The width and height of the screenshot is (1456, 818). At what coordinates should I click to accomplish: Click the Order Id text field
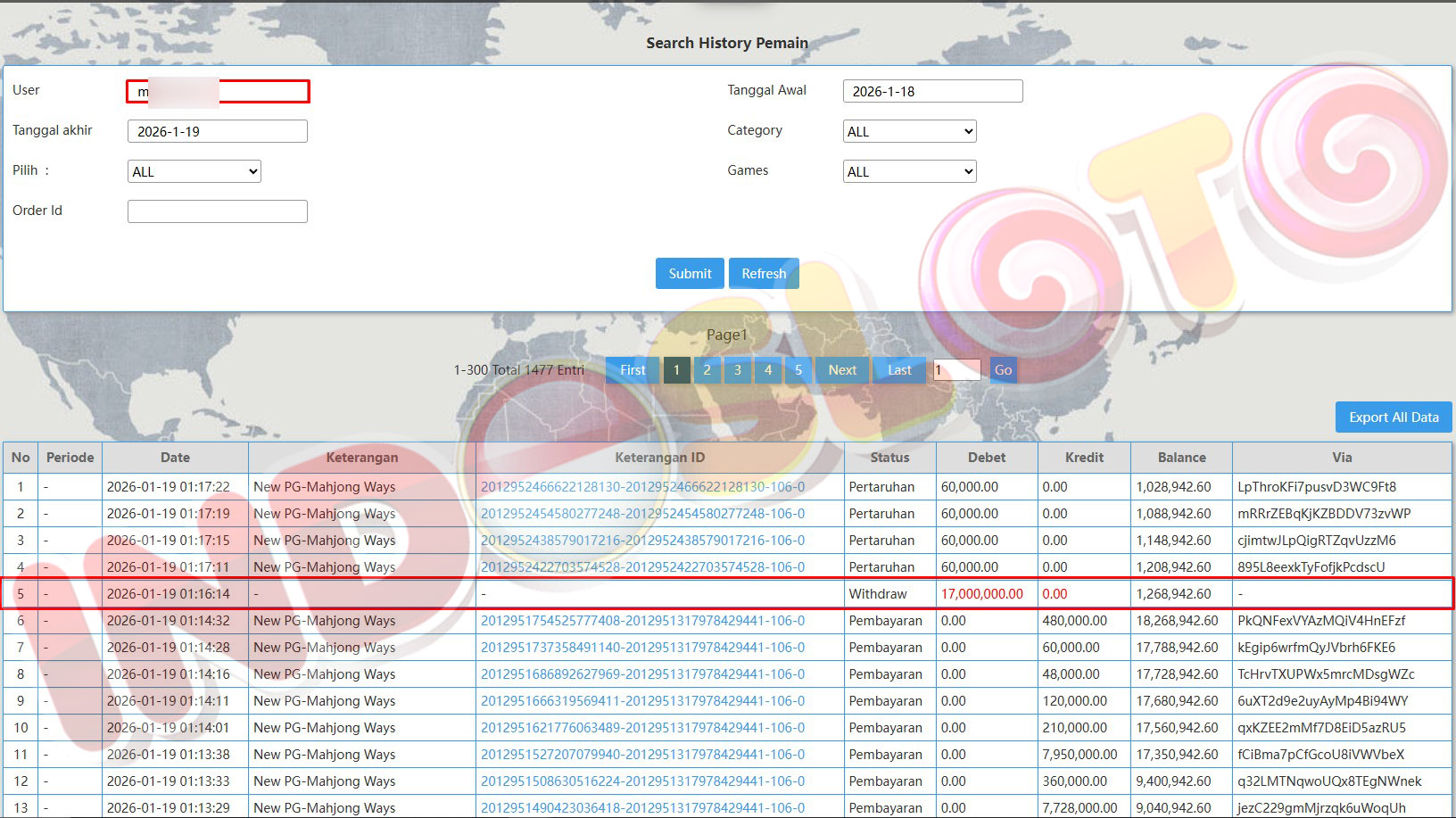click(218, 211)
